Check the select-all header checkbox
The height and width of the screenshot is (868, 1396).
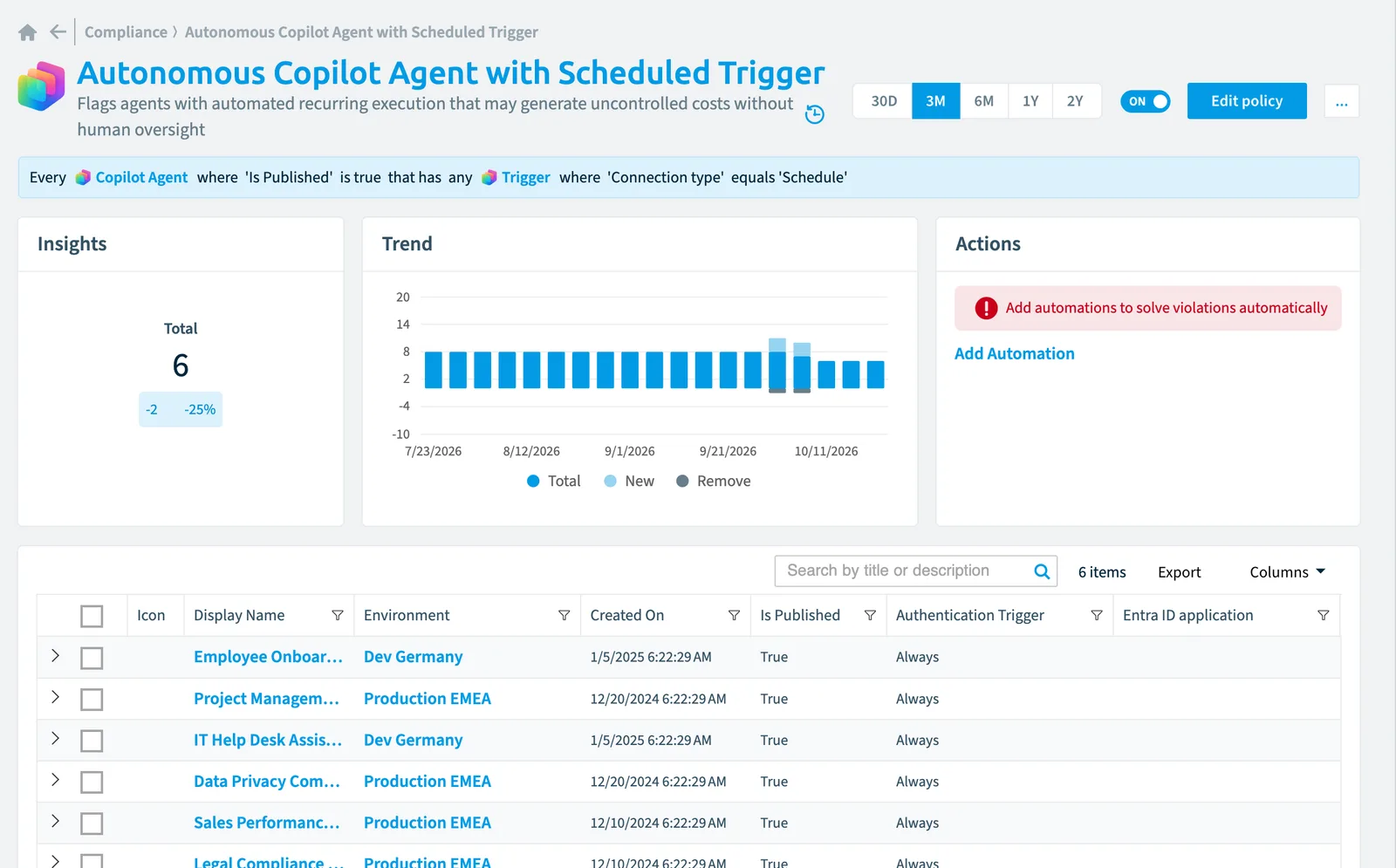coord(92,616)
